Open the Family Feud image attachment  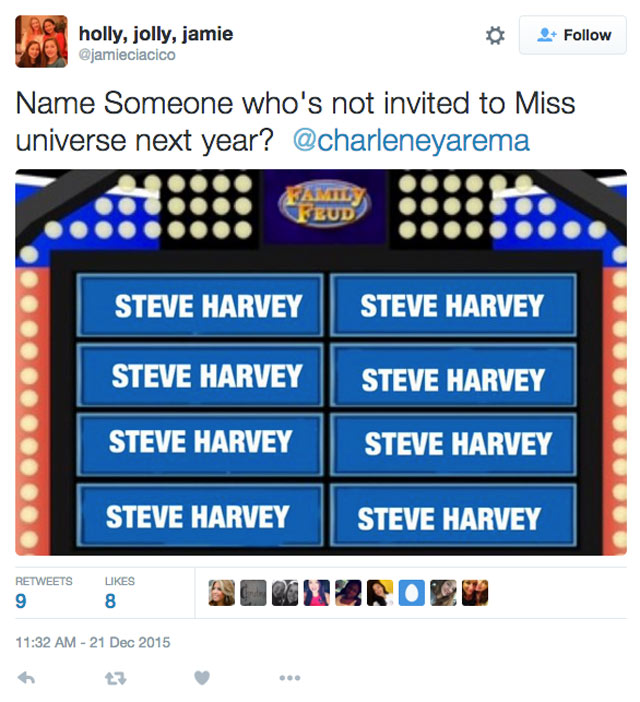321,362
